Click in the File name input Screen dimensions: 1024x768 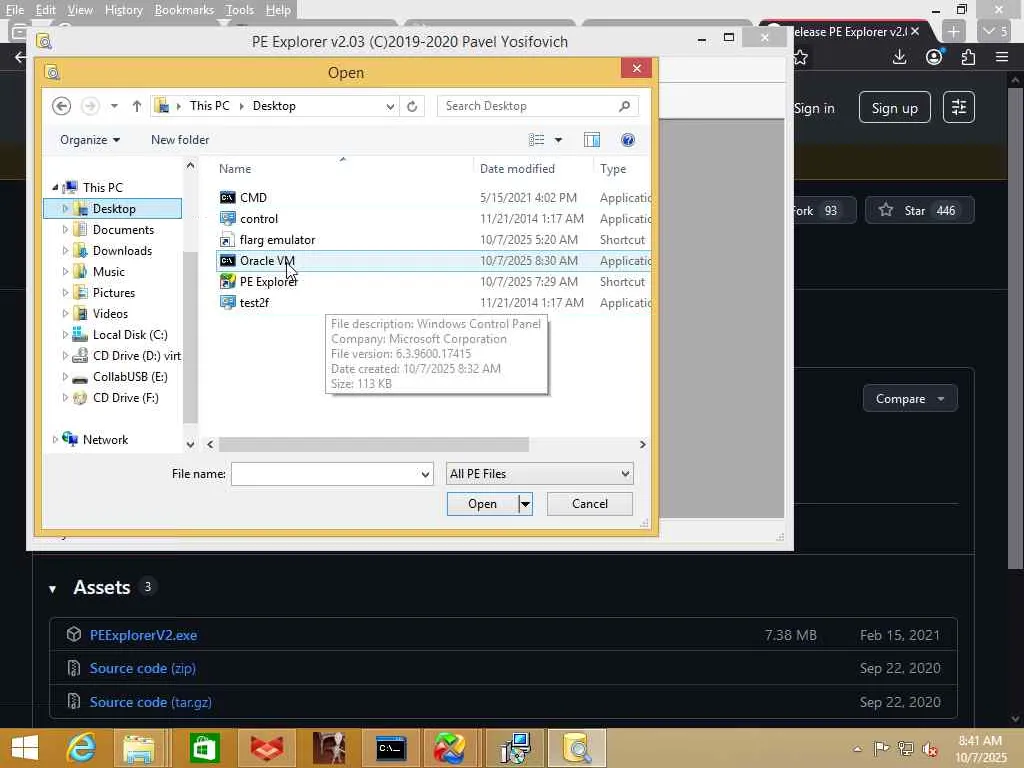pos(325,474)
